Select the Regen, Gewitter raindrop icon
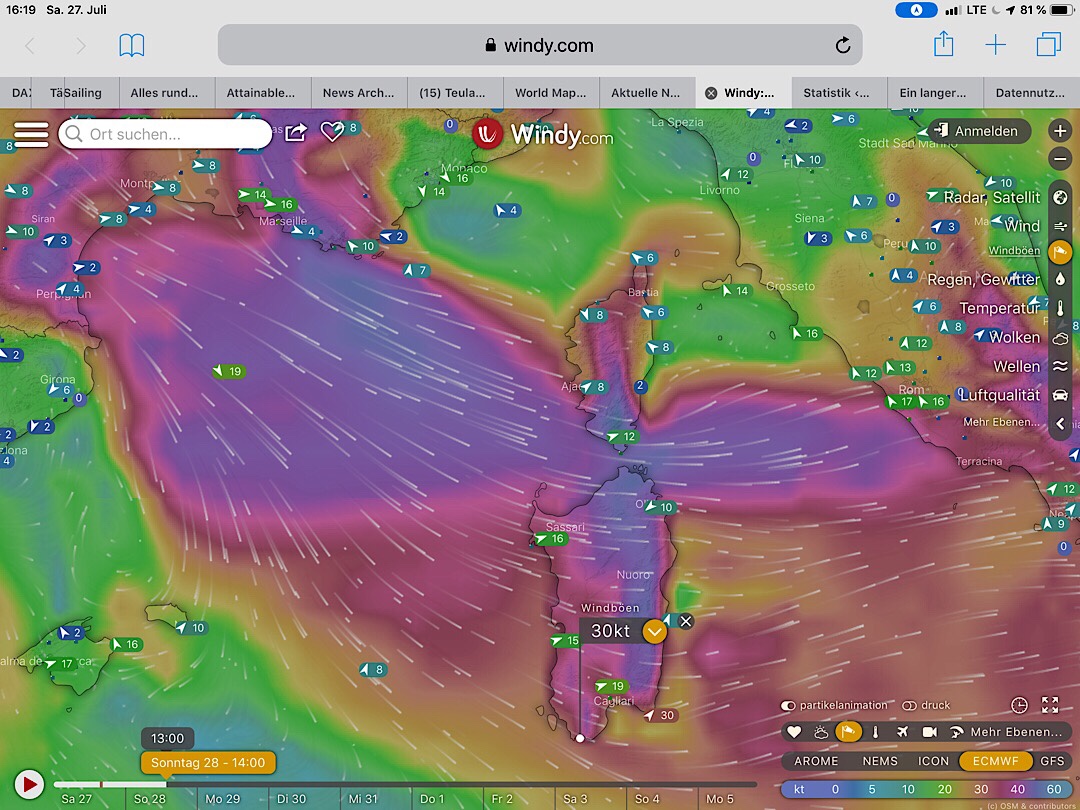The height and width of the screenshot is (810, 1080). coord(1061,280)
